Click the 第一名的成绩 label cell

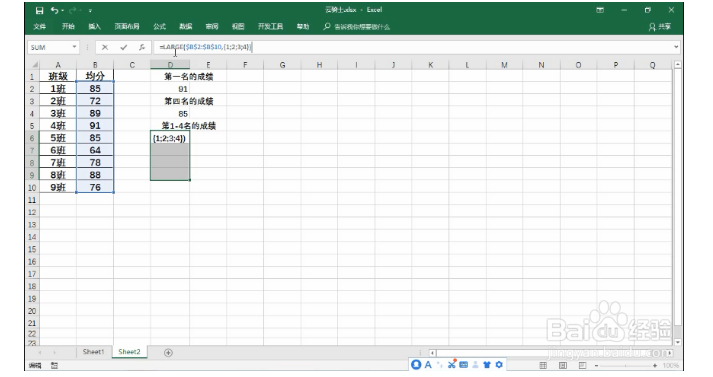(x=188, y=76)
